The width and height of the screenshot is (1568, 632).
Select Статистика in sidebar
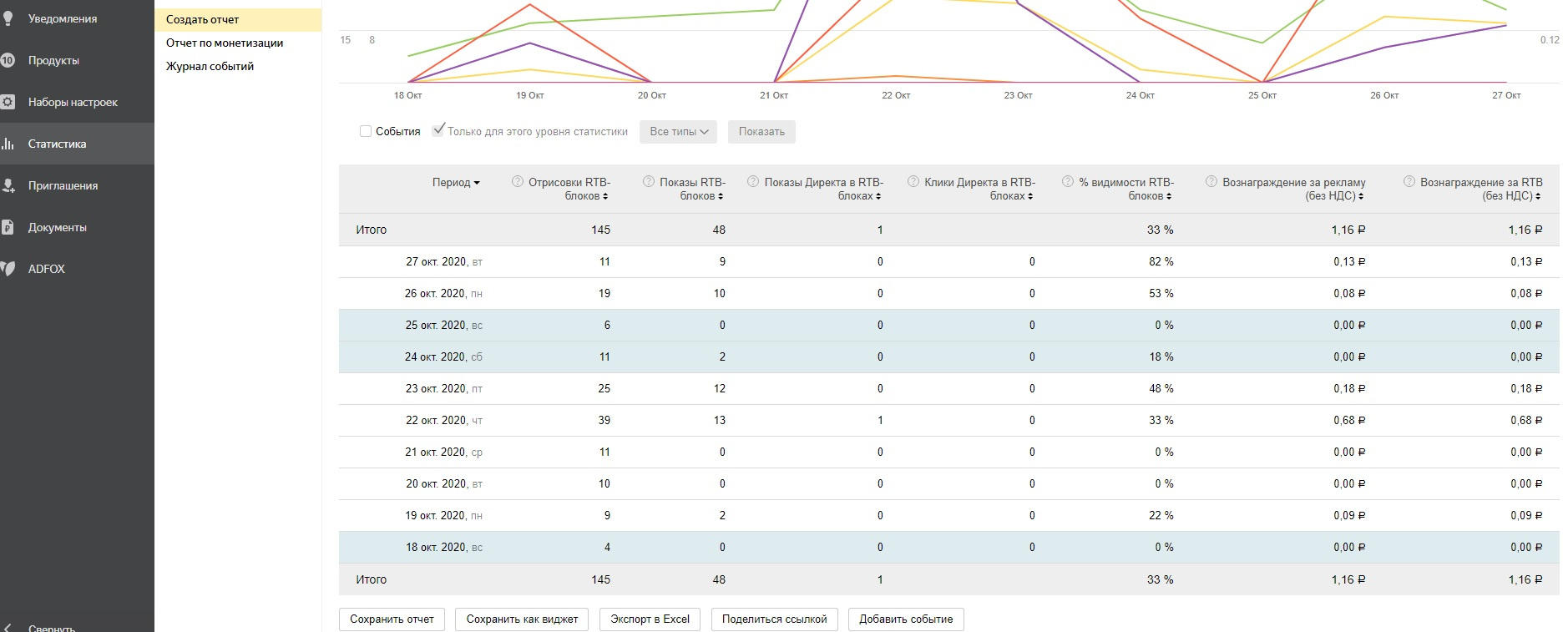(57, 144)
